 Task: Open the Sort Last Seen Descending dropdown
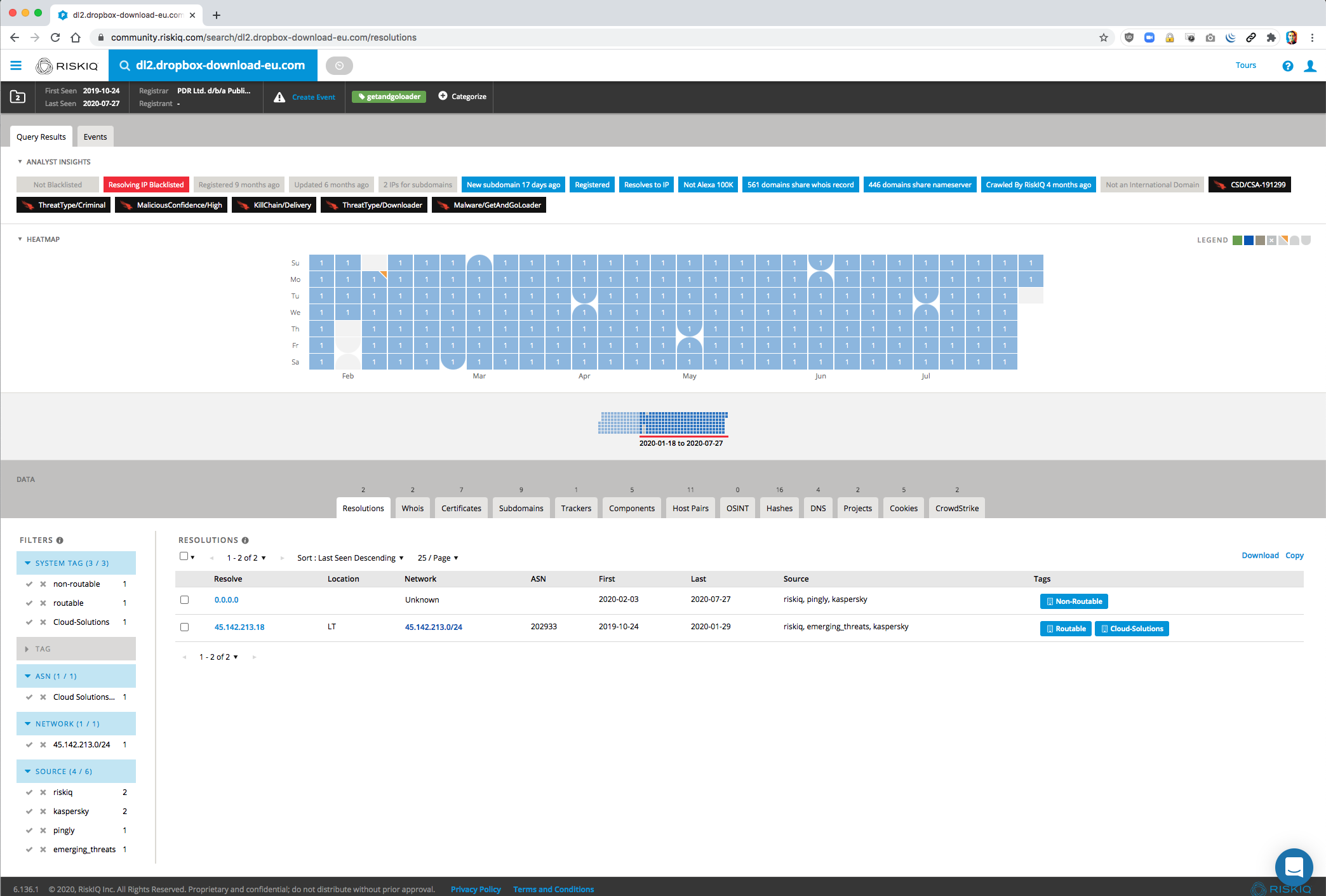pos(351,558)
